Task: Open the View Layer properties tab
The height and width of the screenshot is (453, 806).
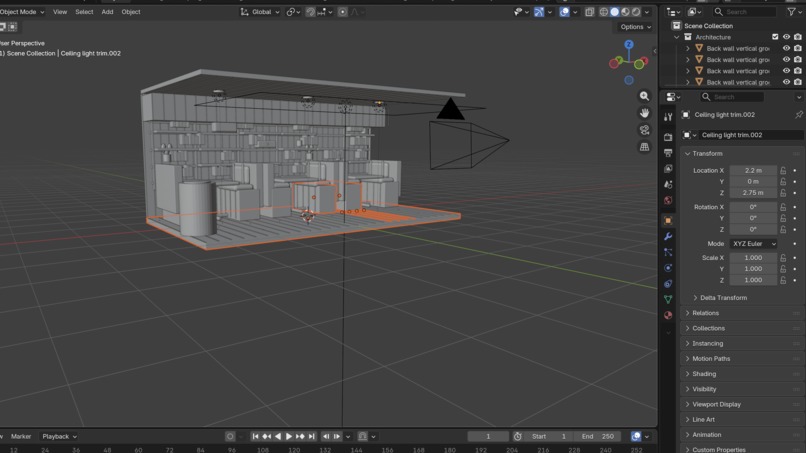Action: point(668,169)
